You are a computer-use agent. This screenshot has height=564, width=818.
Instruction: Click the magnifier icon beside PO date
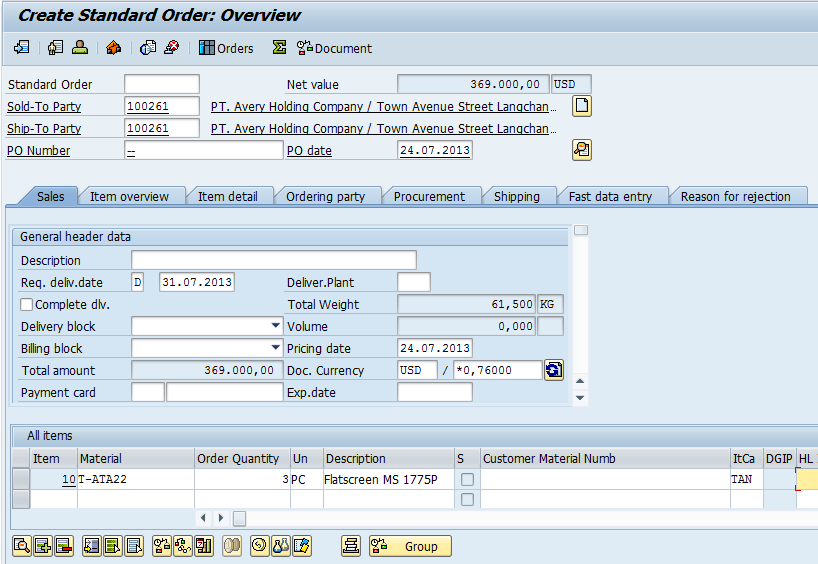pos(582,150)
